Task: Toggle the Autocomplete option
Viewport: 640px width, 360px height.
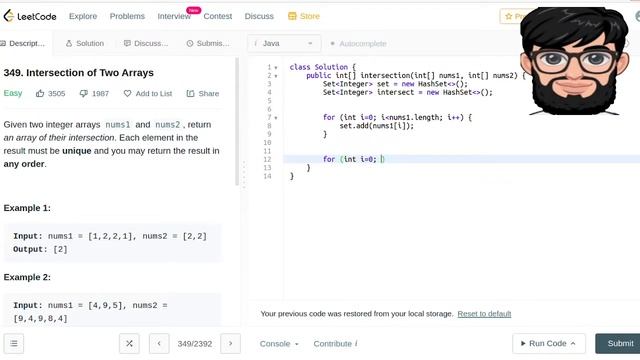Action: [x=358, y=43]
